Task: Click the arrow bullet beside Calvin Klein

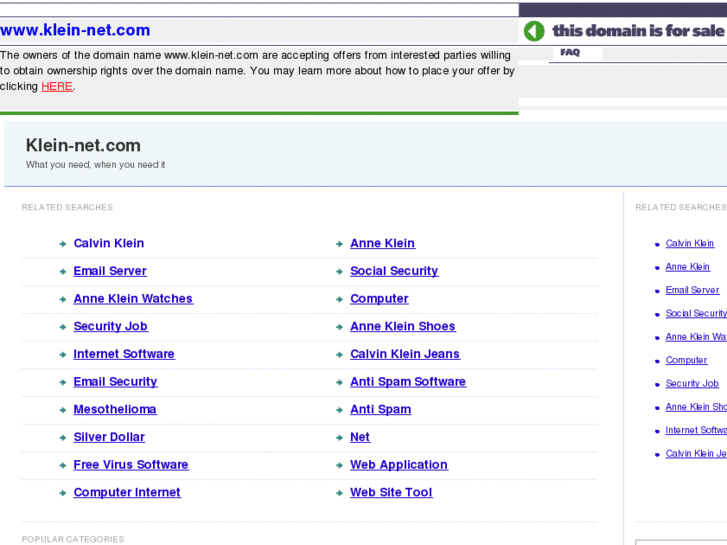Action: click(63, 244)
